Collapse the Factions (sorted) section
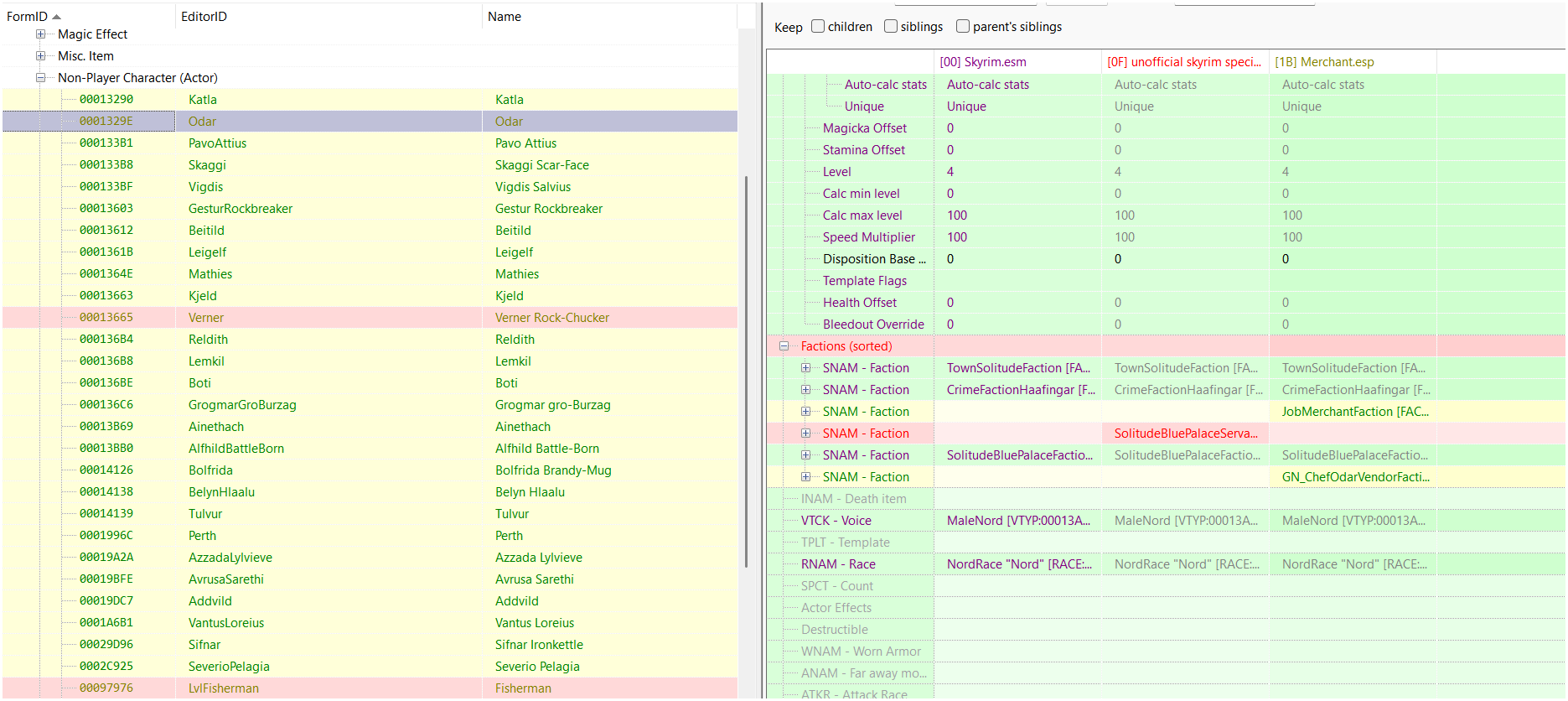This screenshot has width=1568, height=701. pyautogui.click(x=784, y=346)
